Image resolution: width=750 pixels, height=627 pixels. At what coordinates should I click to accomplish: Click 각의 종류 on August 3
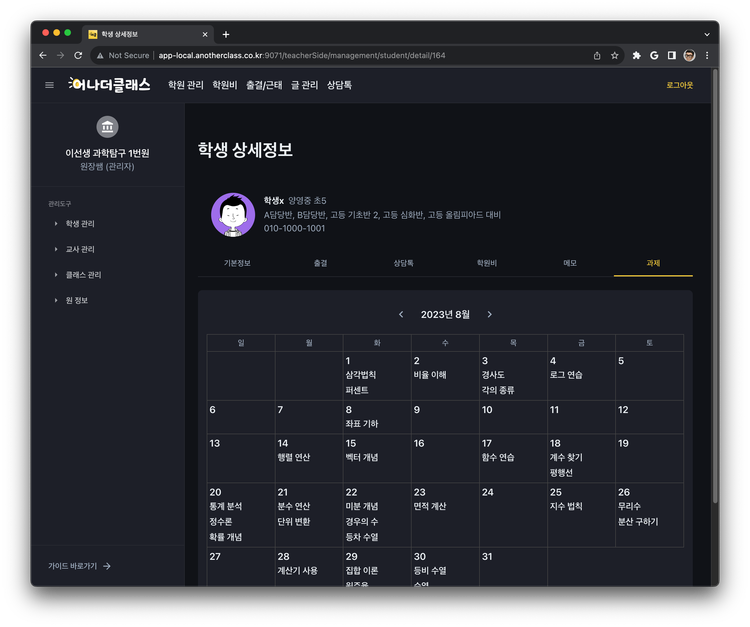(x=498, y=390)
